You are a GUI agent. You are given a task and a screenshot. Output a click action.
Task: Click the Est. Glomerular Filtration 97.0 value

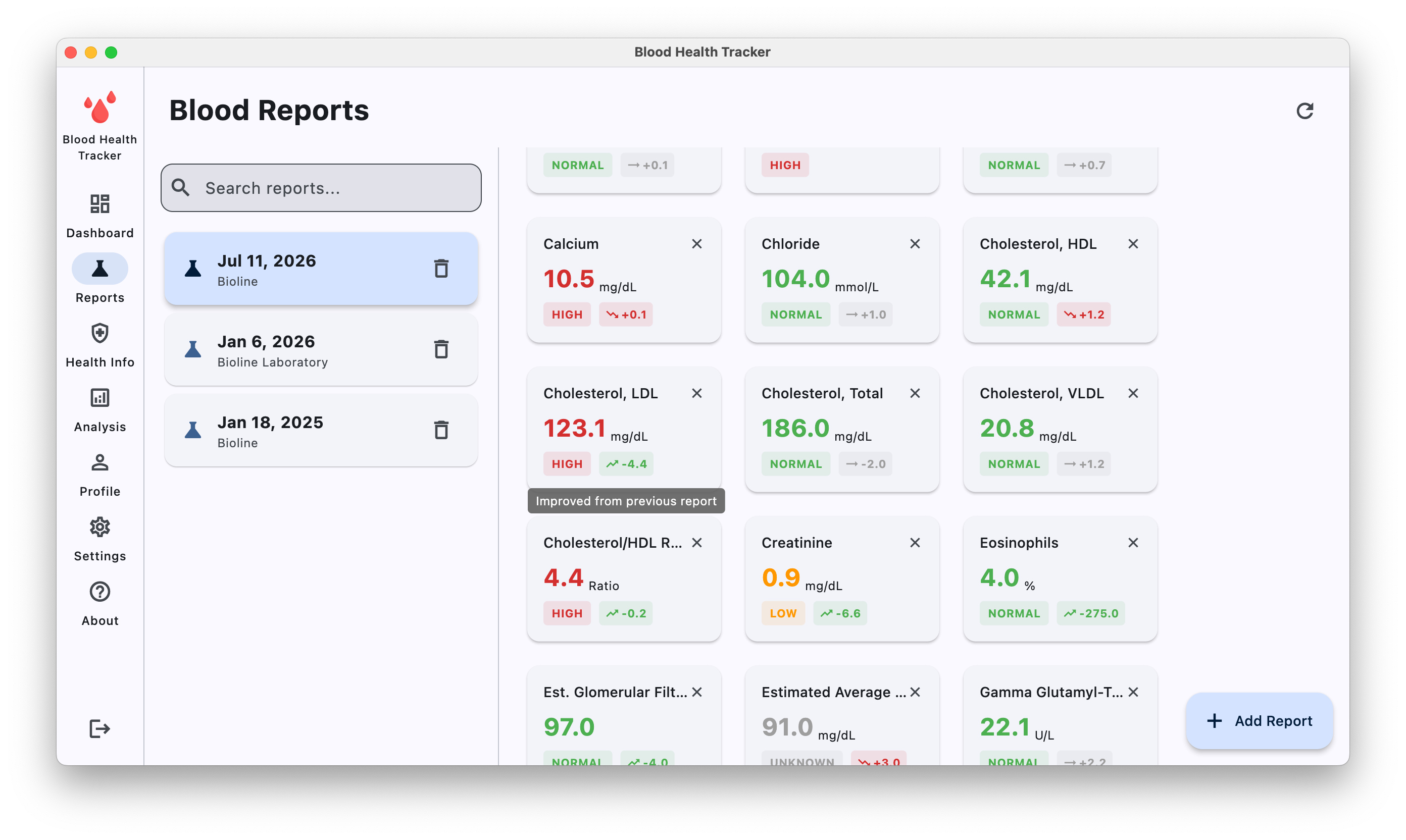coord(569,727)
